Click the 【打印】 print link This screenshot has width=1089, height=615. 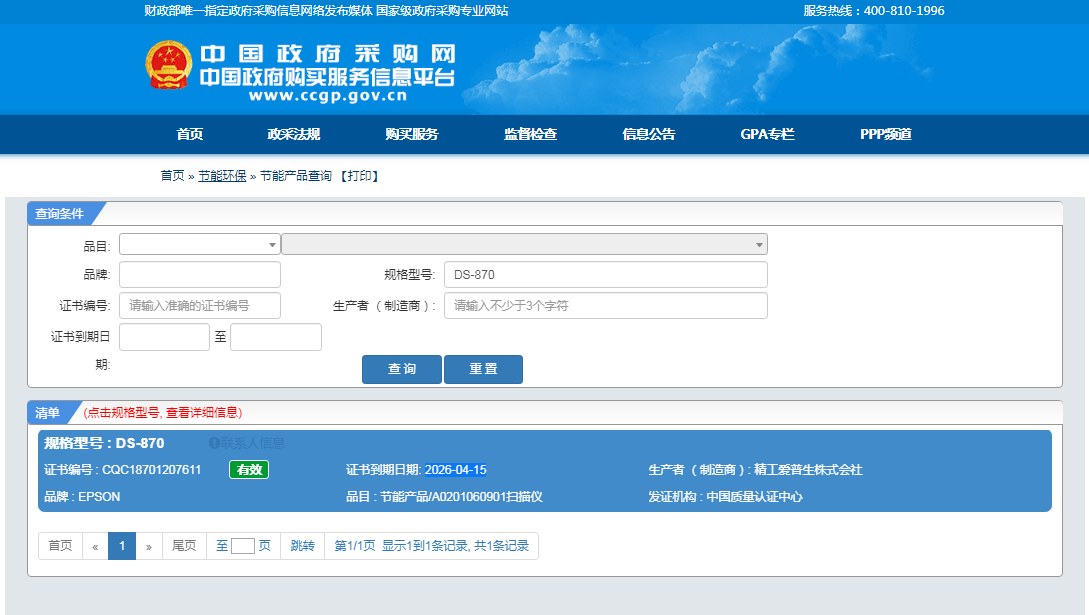(358, 176)
